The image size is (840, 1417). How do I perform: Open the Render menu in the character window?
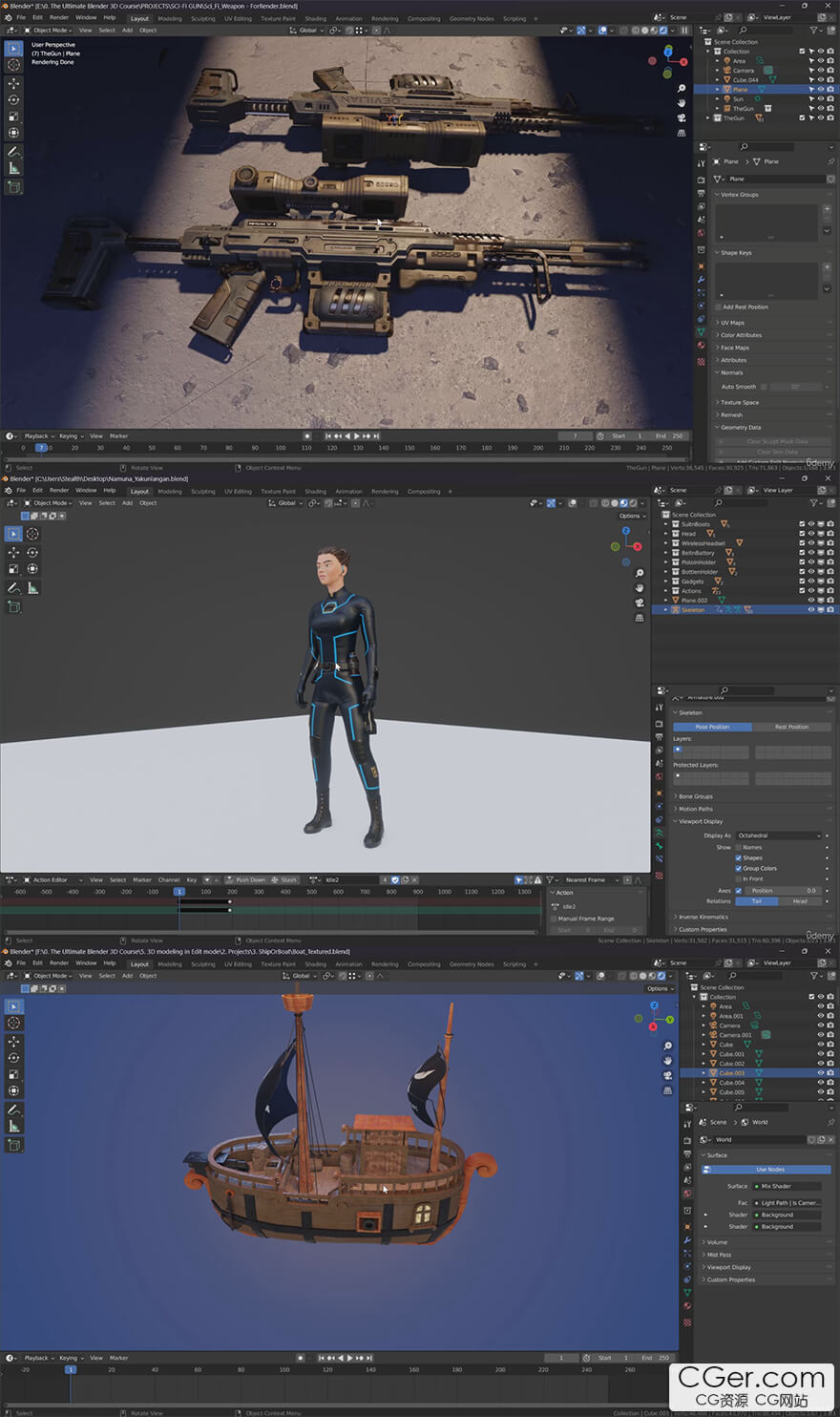[x=59, y=491]
